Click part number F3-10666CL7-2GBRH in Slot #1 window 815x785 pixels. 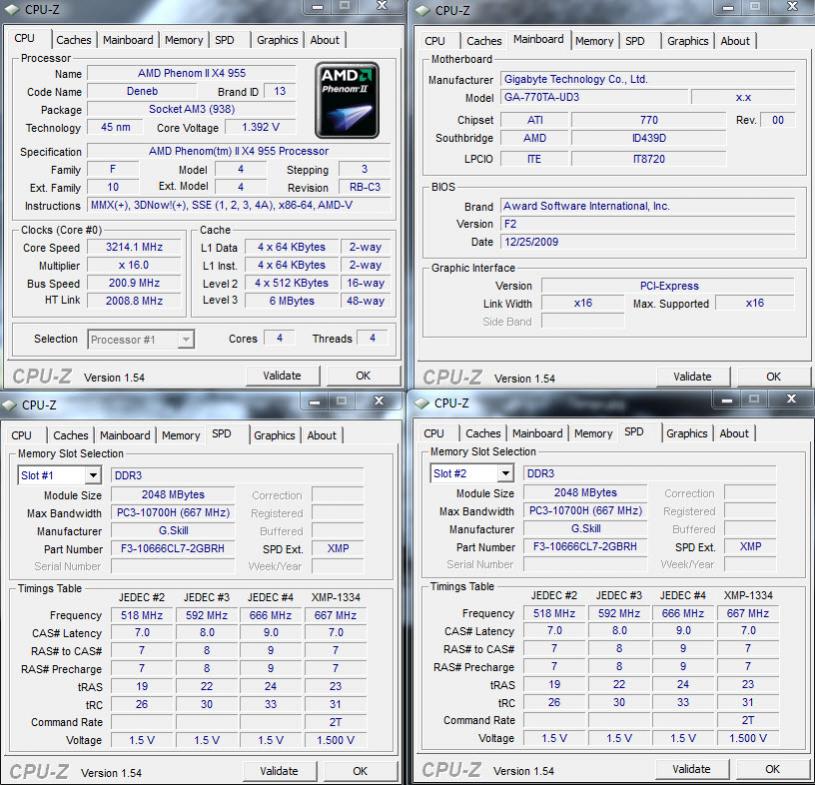(173, 549)
